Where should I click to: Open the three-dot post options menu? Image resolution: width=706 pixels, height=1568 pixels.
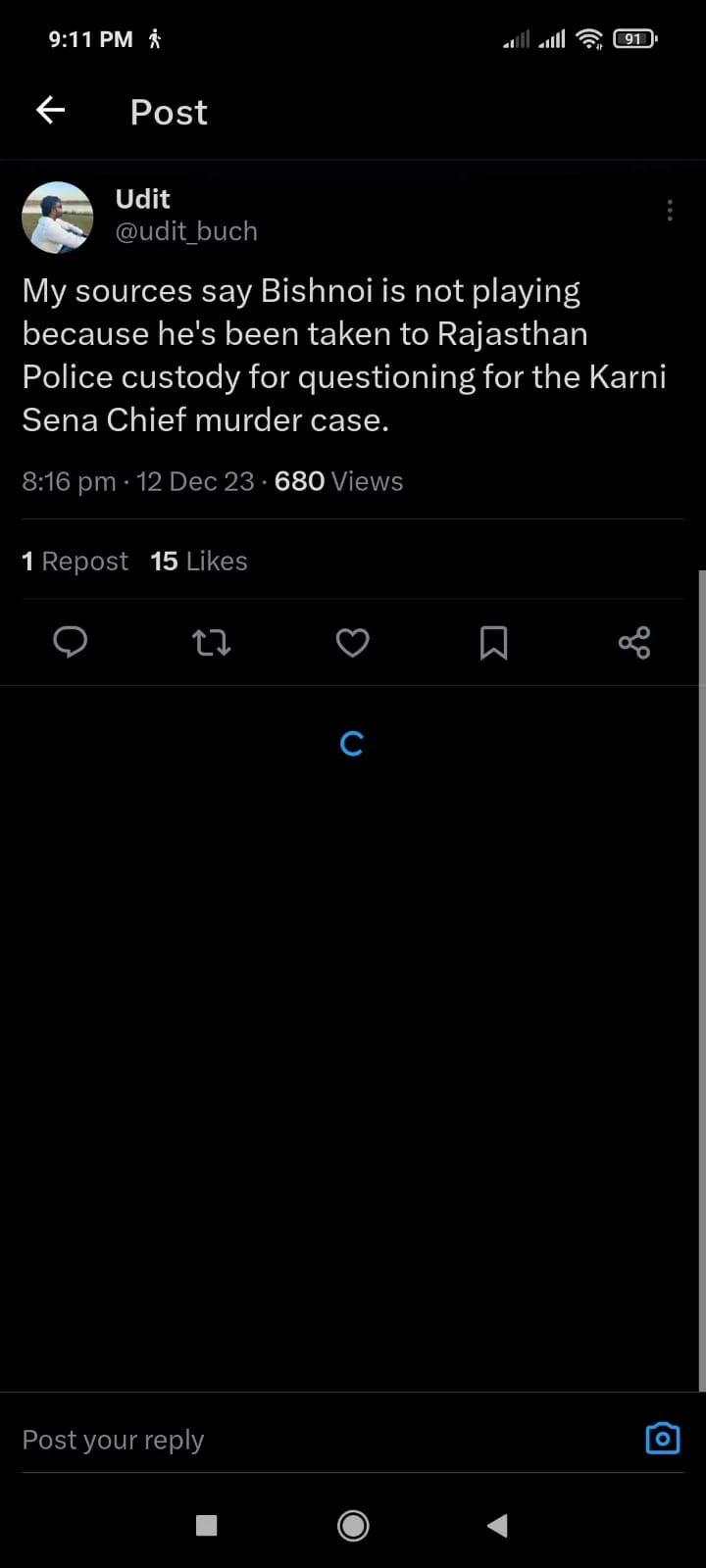(x=670, y=210)
